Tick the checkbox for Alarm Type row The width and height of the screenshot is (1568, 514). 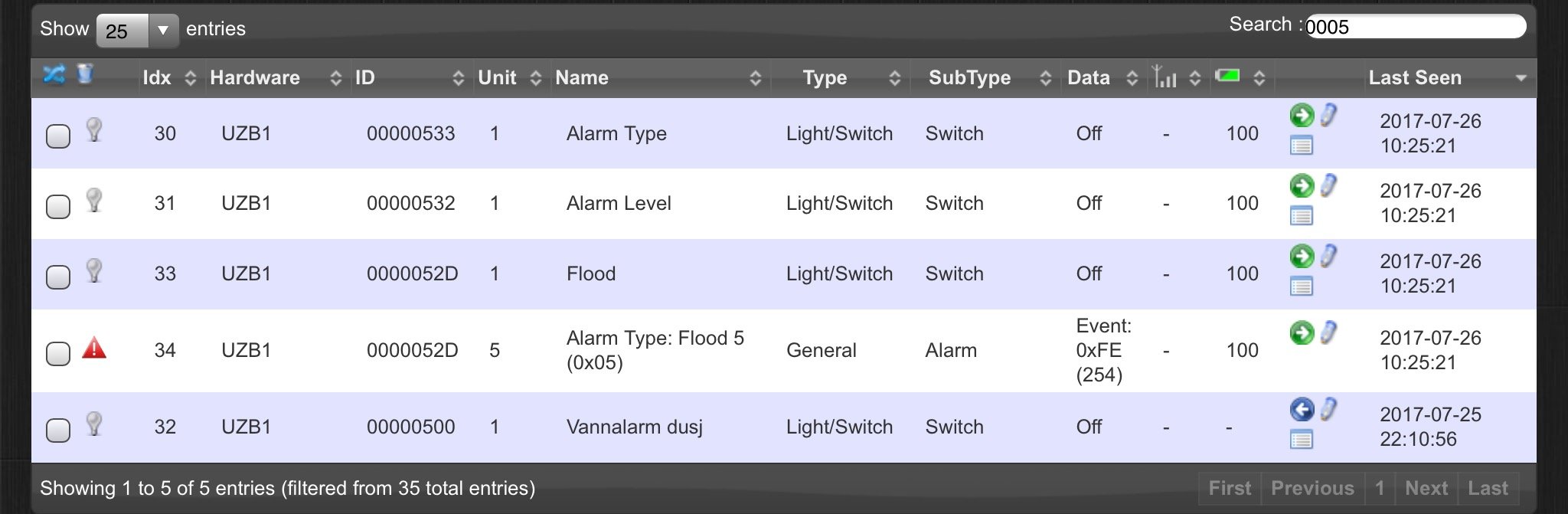(x=58, y=136)
